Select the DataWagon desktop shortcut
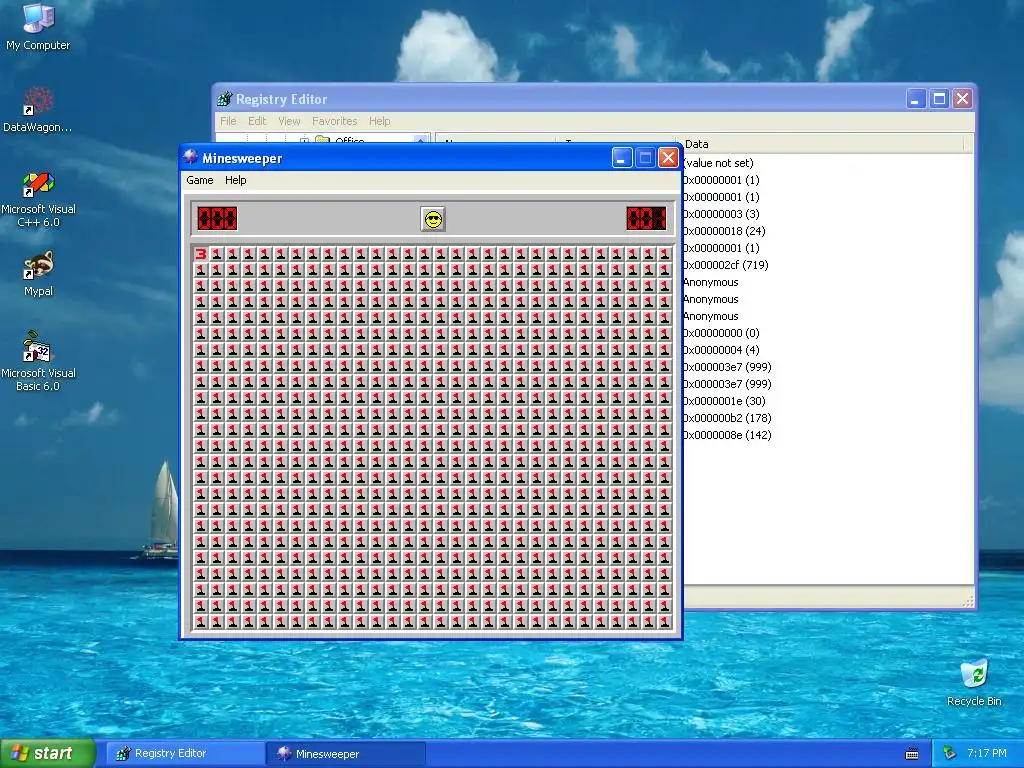 (38, 110)
